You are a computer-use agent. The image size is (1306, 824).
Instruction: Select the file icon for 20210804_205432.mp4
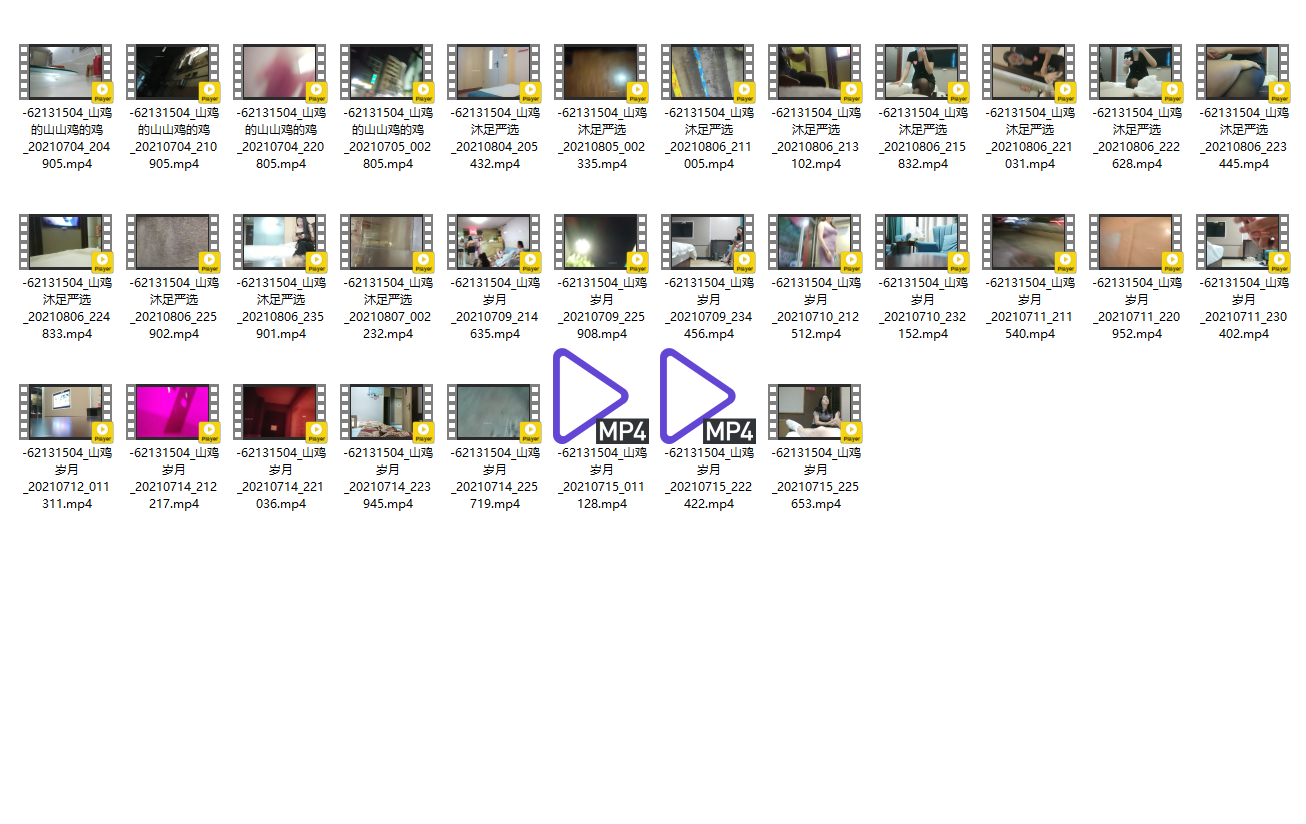point(494,73)
